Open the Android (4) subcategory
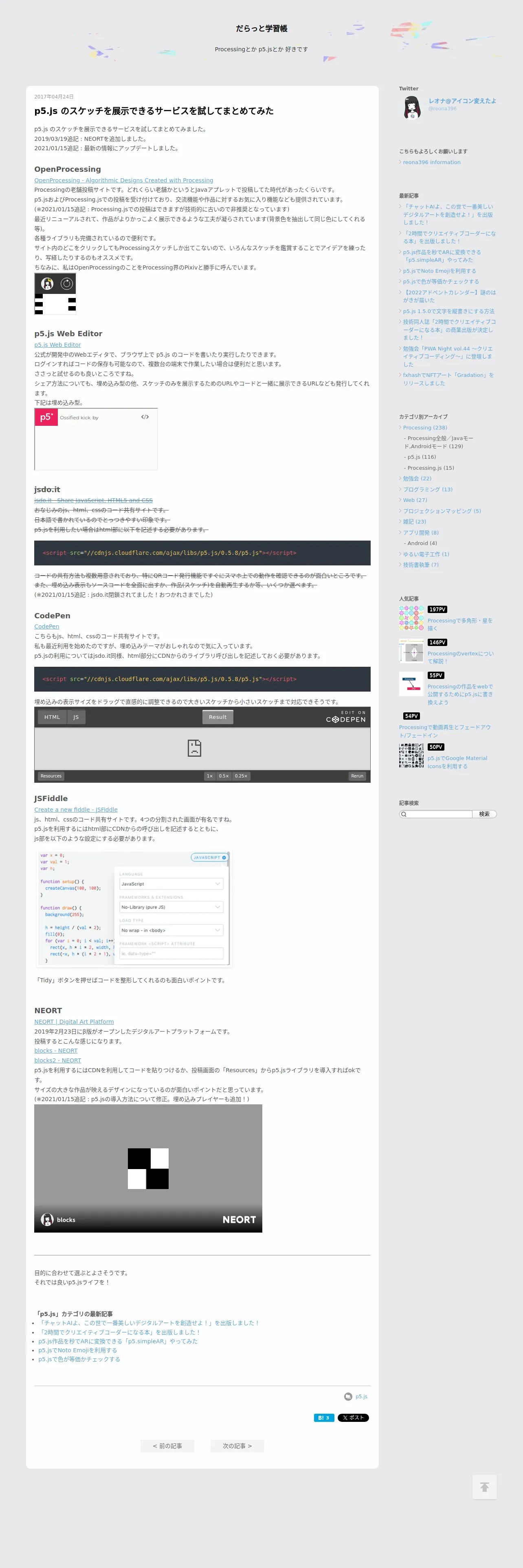Image resolution: width=523 pixels, height=1568 pixels. (x=422, y=543)
